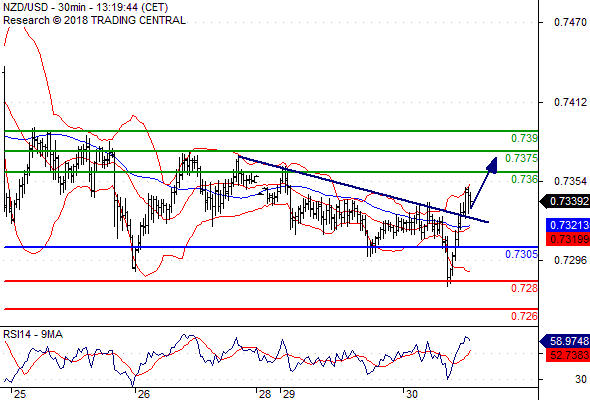The height and width of the screenshot is (400, 590).
Task: Click the Research 2018 TRADING CENTRAL text
Action: point(94,20)
